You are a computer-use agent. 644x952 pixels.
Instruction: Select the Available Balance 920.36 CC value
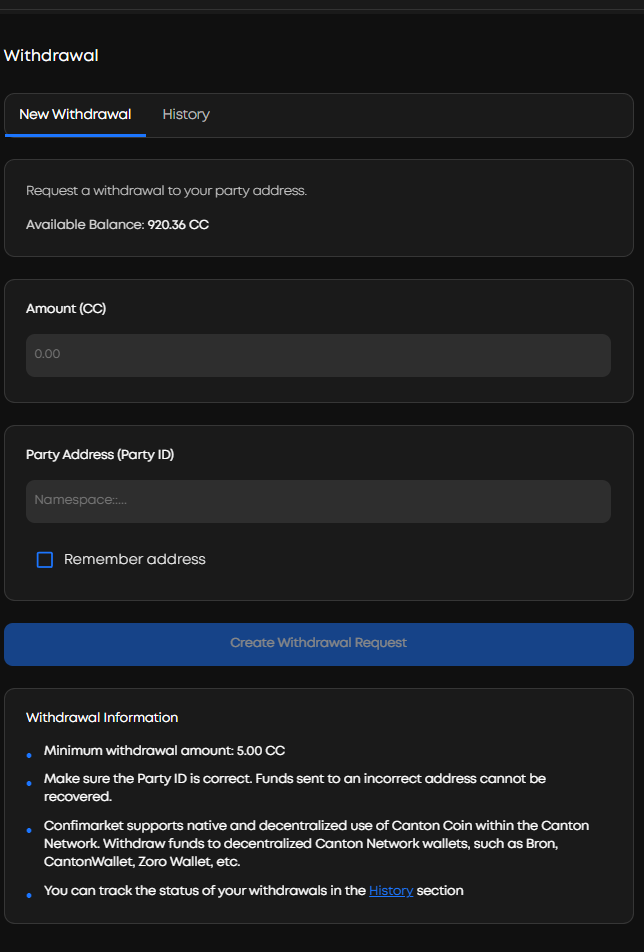pyautogui.click(x=178, y=225)
